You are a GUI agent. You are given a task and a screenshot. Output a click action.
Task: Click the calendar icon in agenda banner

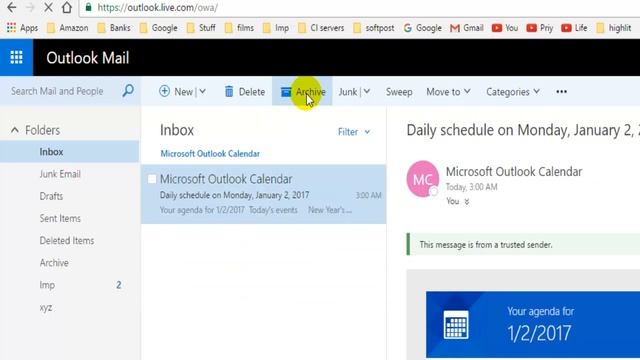tap(456, 325)
